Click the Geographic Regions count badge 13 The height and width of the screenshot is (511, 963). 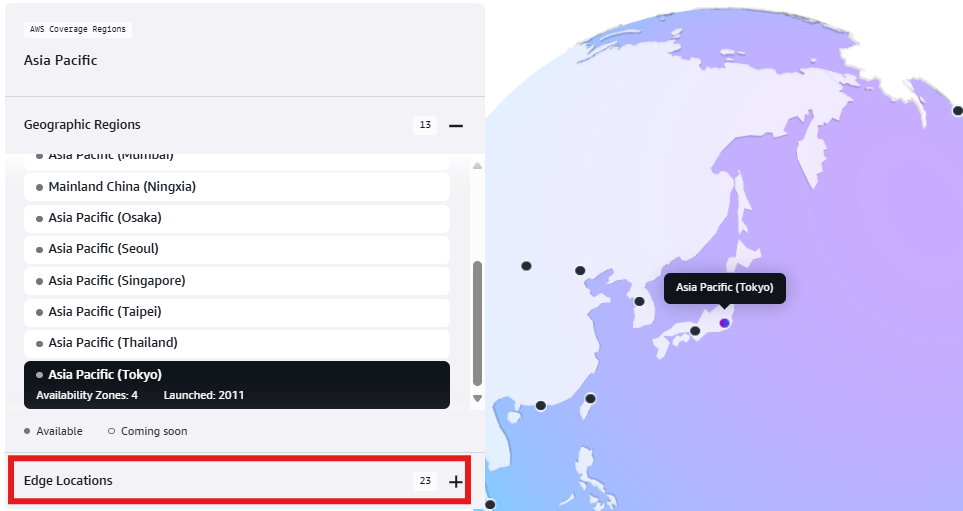[x=425, y=125]
